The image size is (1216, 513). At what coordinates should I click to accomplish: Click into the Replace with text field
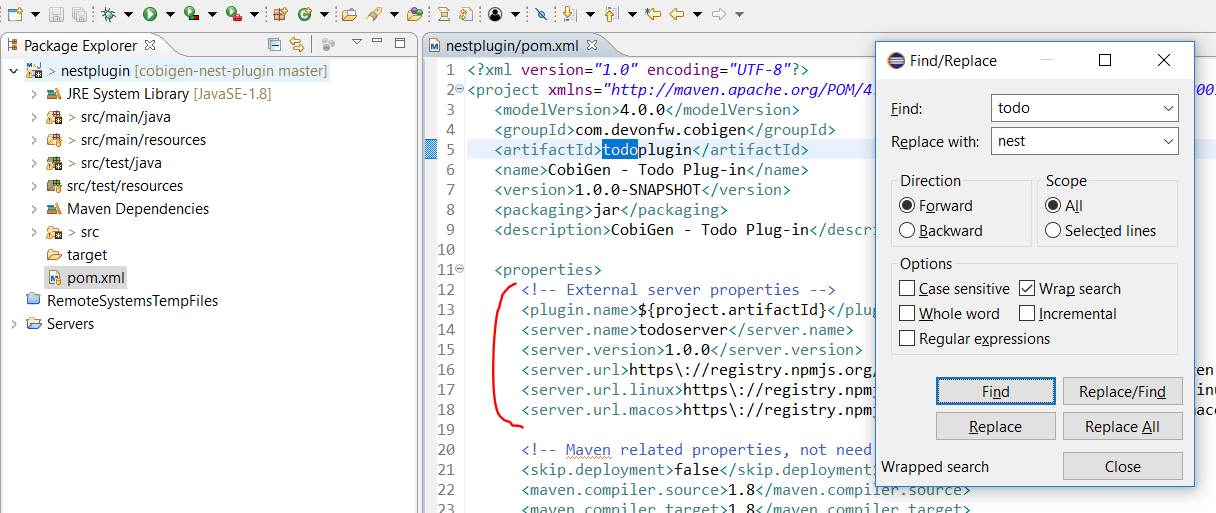(x=1075, y=142)
